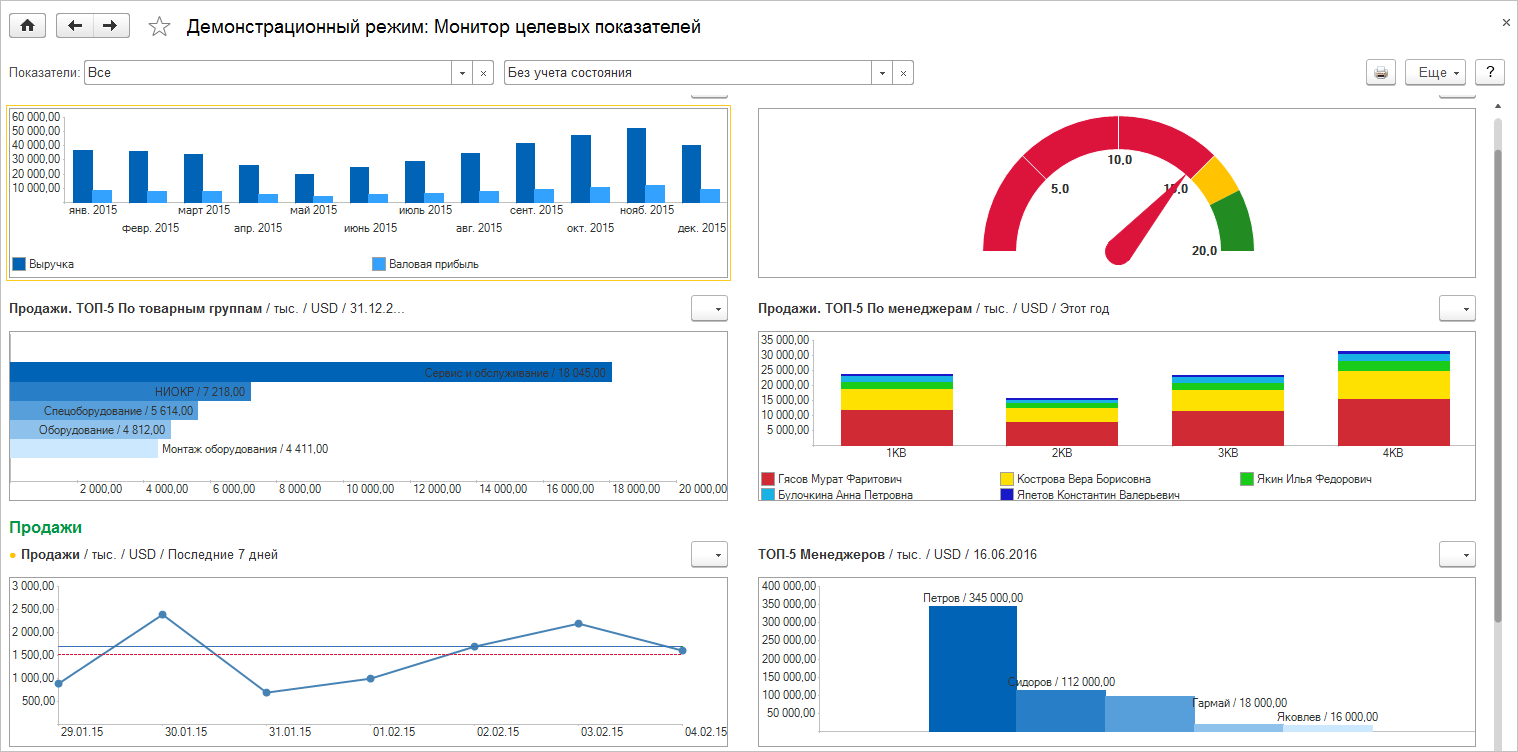1518x752 pixels.
Task: Click the printer icon button
Action: click(1381, 73)
